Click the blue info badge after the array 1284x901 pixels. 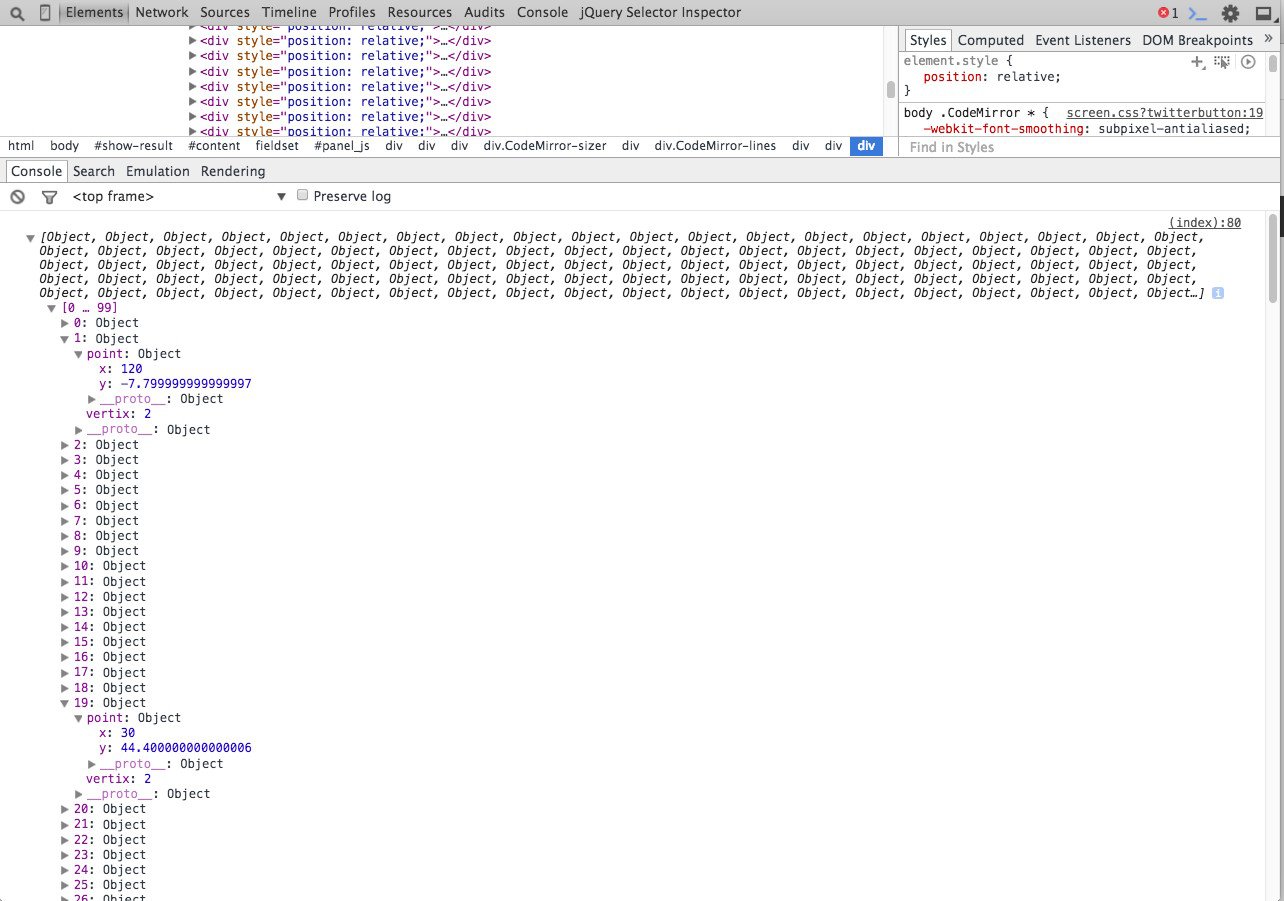pos(1217,293)
